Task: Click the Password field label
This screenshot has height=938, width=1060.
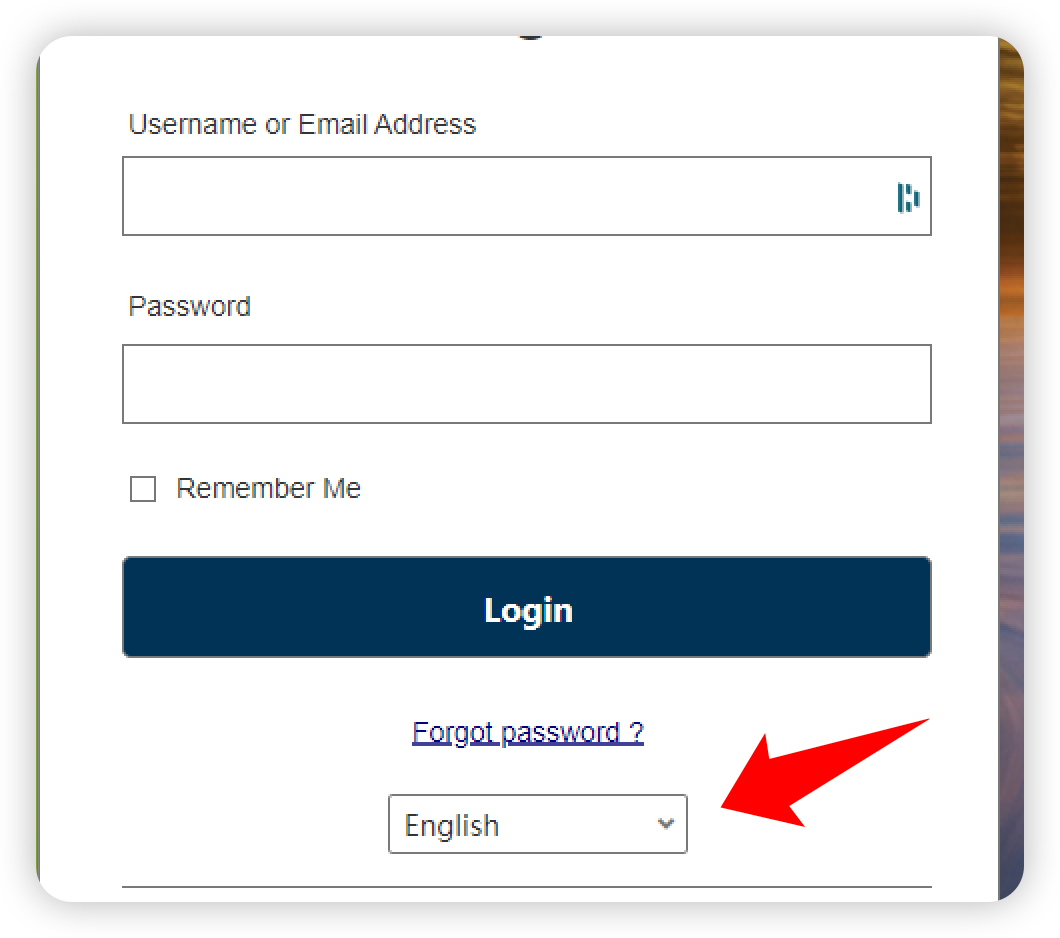Action: tap(190, 306)
